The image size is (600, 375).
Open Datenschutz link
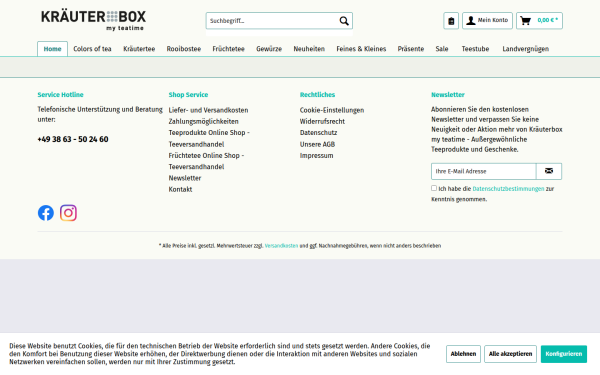[x=318, y=133]
